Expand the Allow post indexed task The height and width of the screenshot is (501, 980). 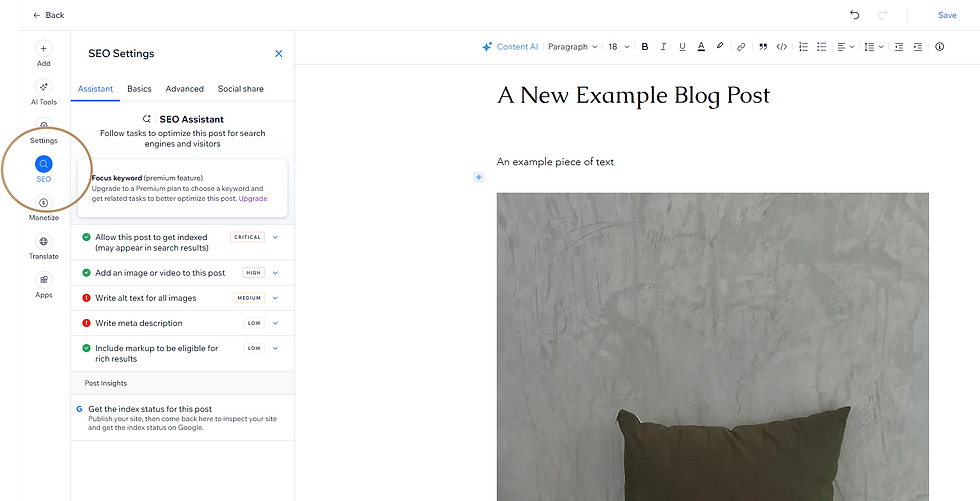[275, 237]
